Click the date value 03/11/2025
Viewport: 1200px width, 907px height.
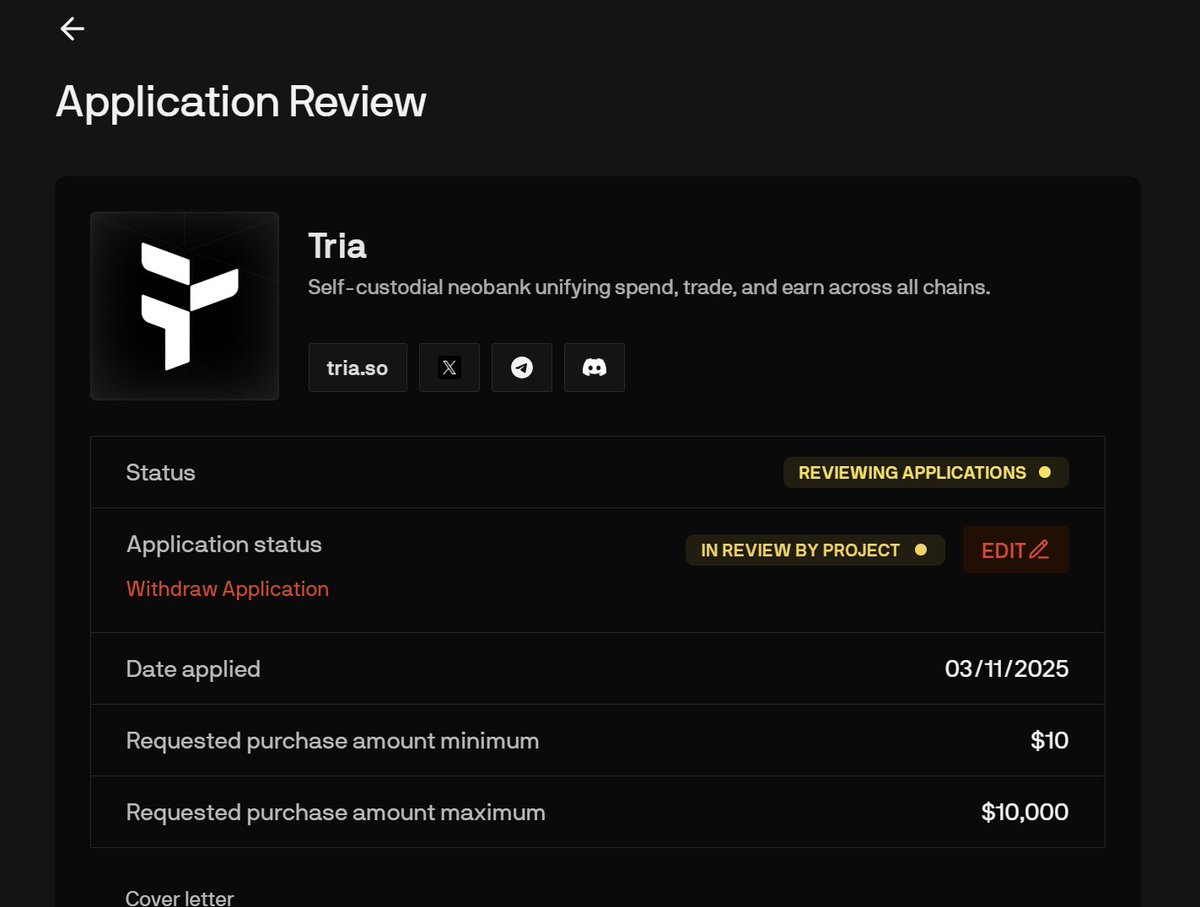1007,669
